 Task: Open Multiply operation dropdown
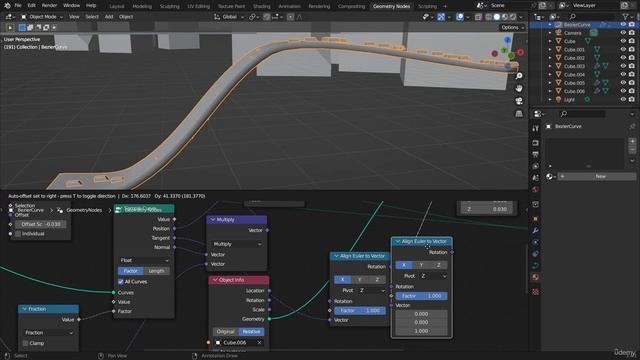237,244
